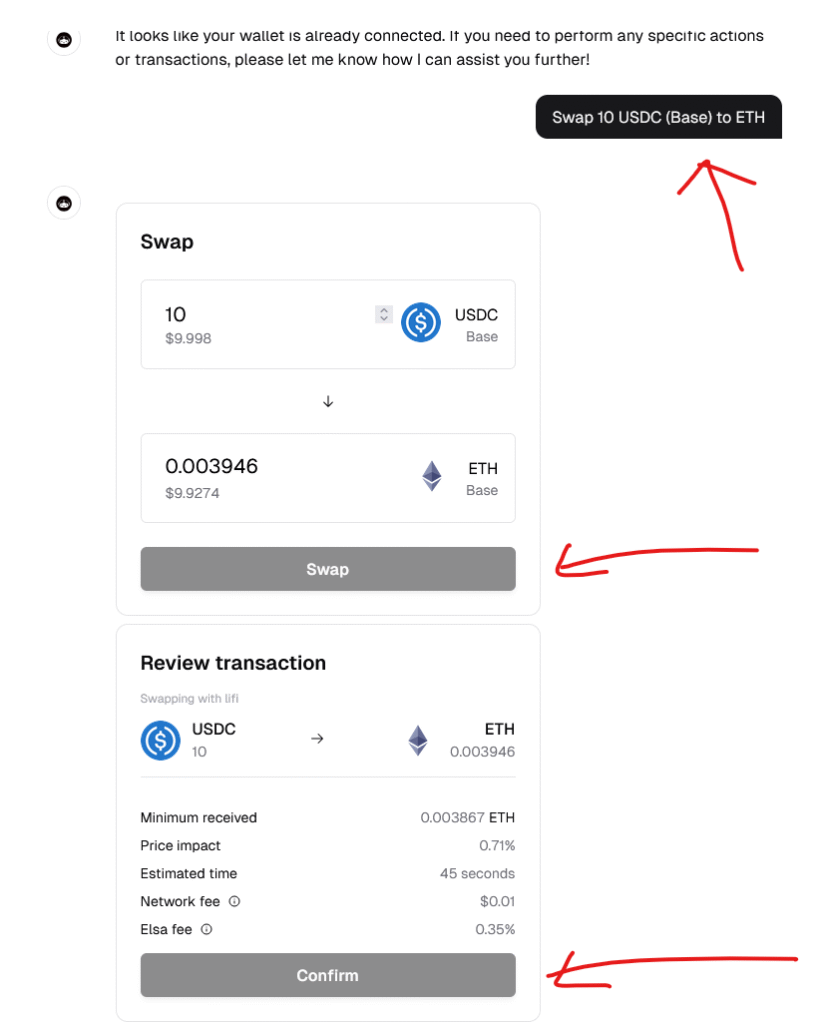Click the ETH diamond icon in swap output
Image resolution: width=827 pixels, height=1024 pixels.
[431, 476]
